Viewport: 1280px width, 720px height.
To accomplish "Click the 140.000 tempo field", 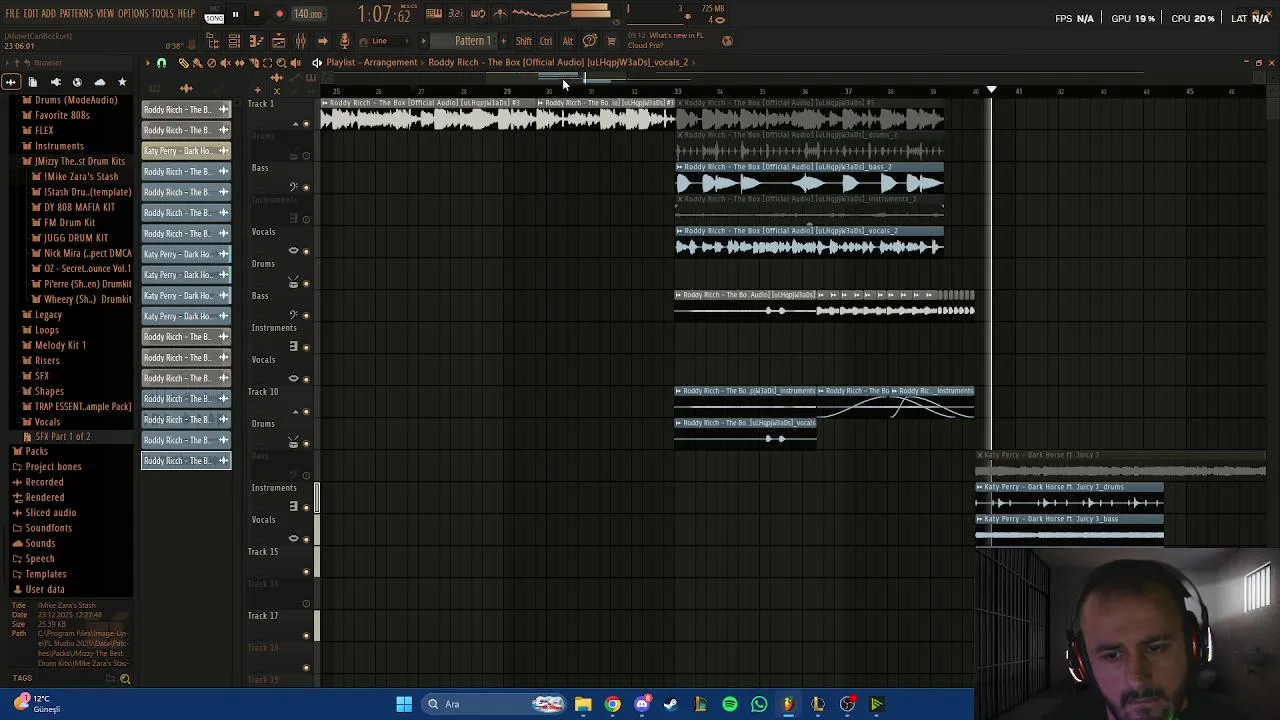I will 307,14.
